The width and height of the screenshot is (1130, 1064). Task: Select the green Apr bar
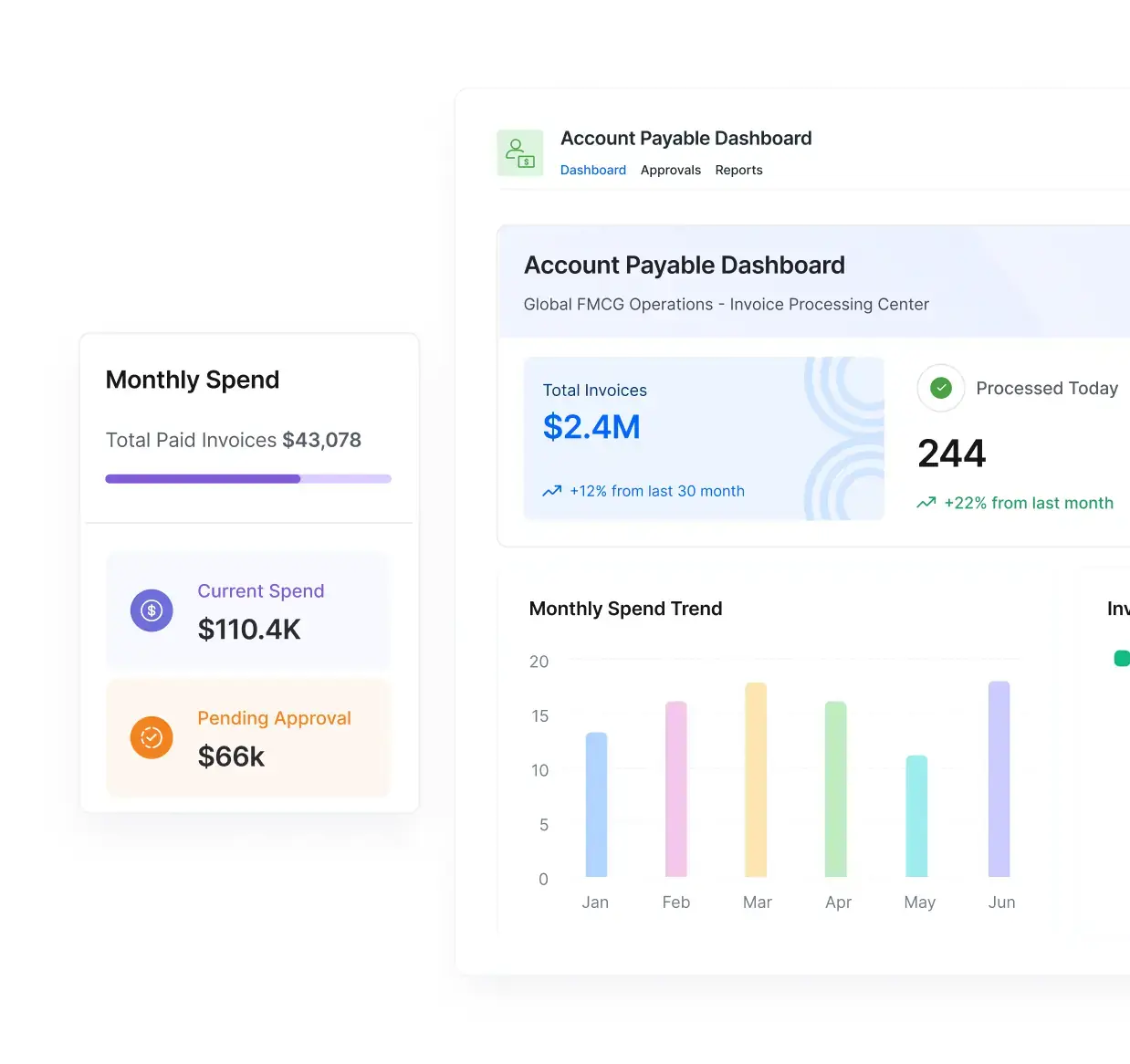coord(835,788)
